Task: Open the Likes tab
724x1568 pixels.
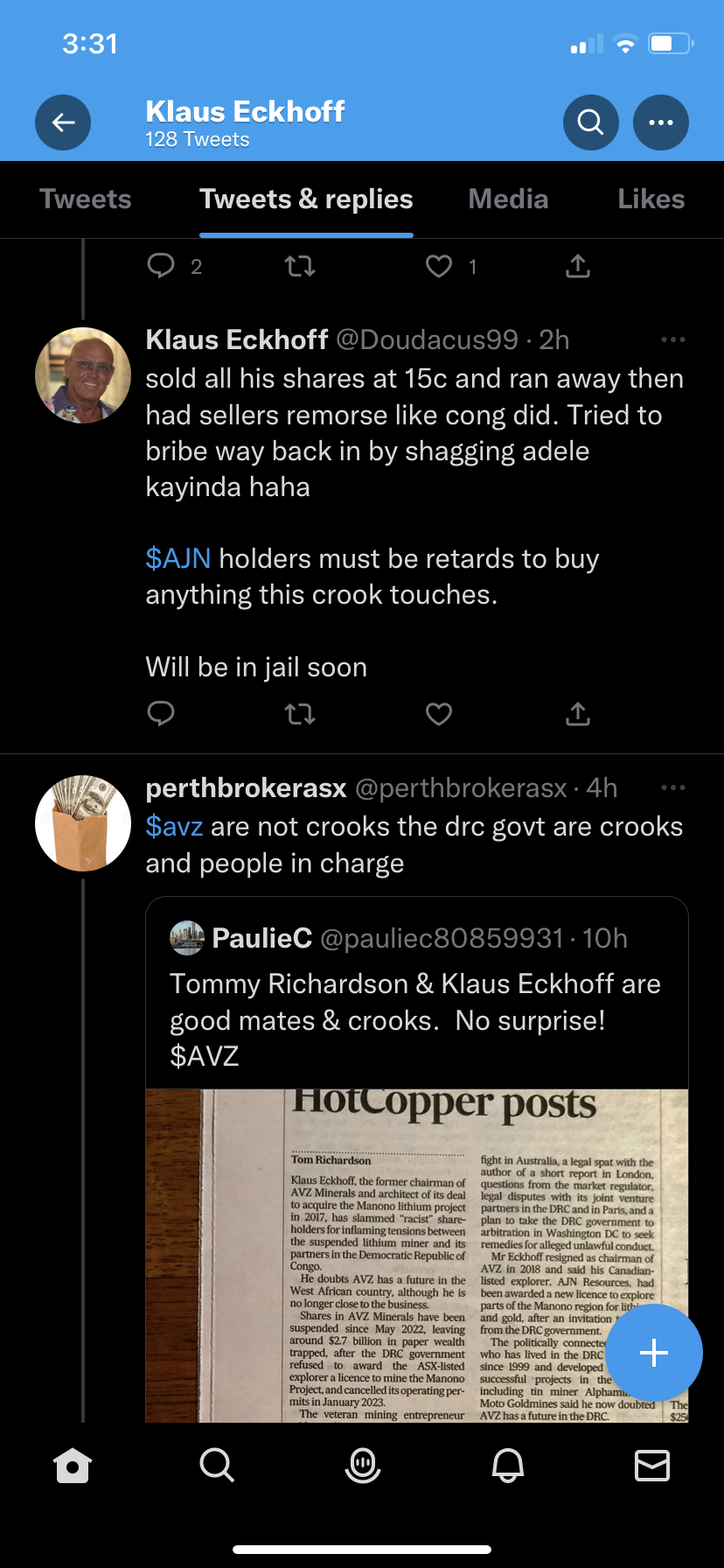Action: (x=651, y=199)
